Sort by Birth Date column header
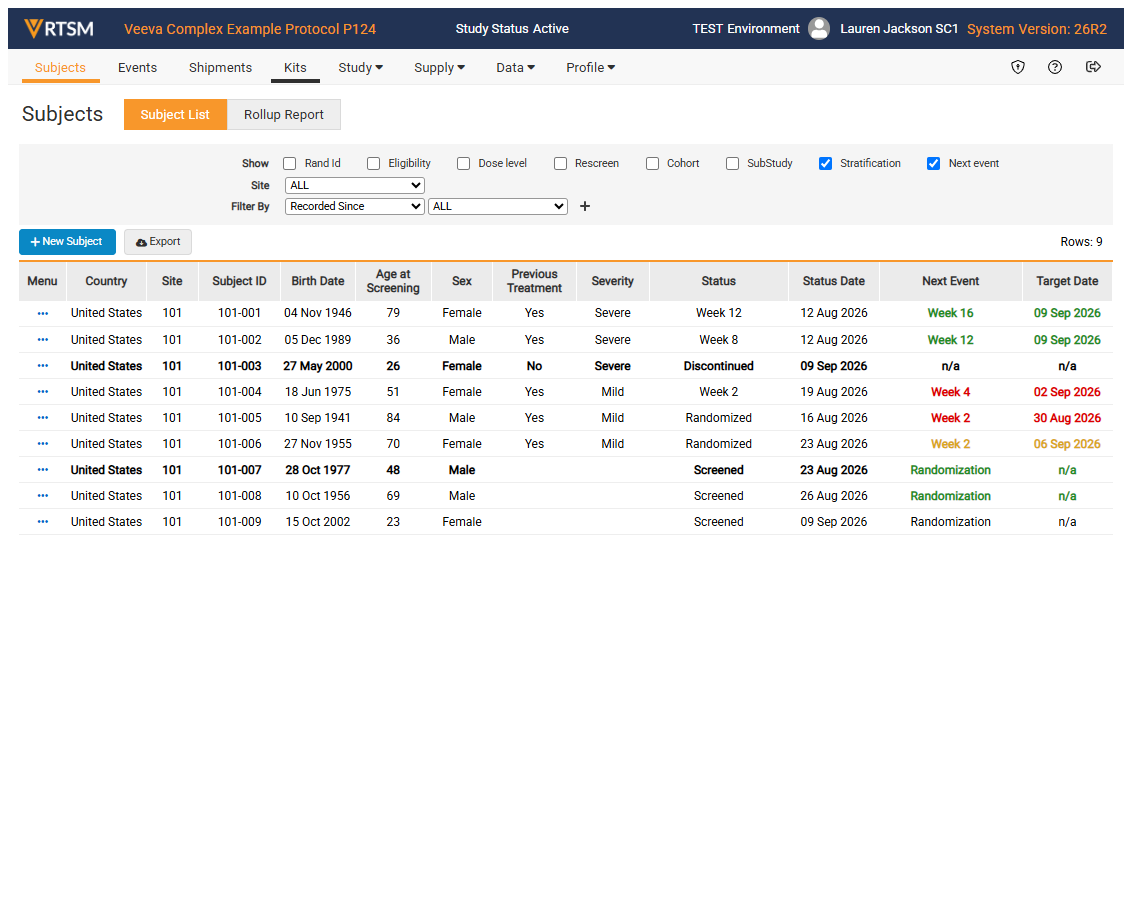Screen dimensions: 1132x920 (318, 281)
